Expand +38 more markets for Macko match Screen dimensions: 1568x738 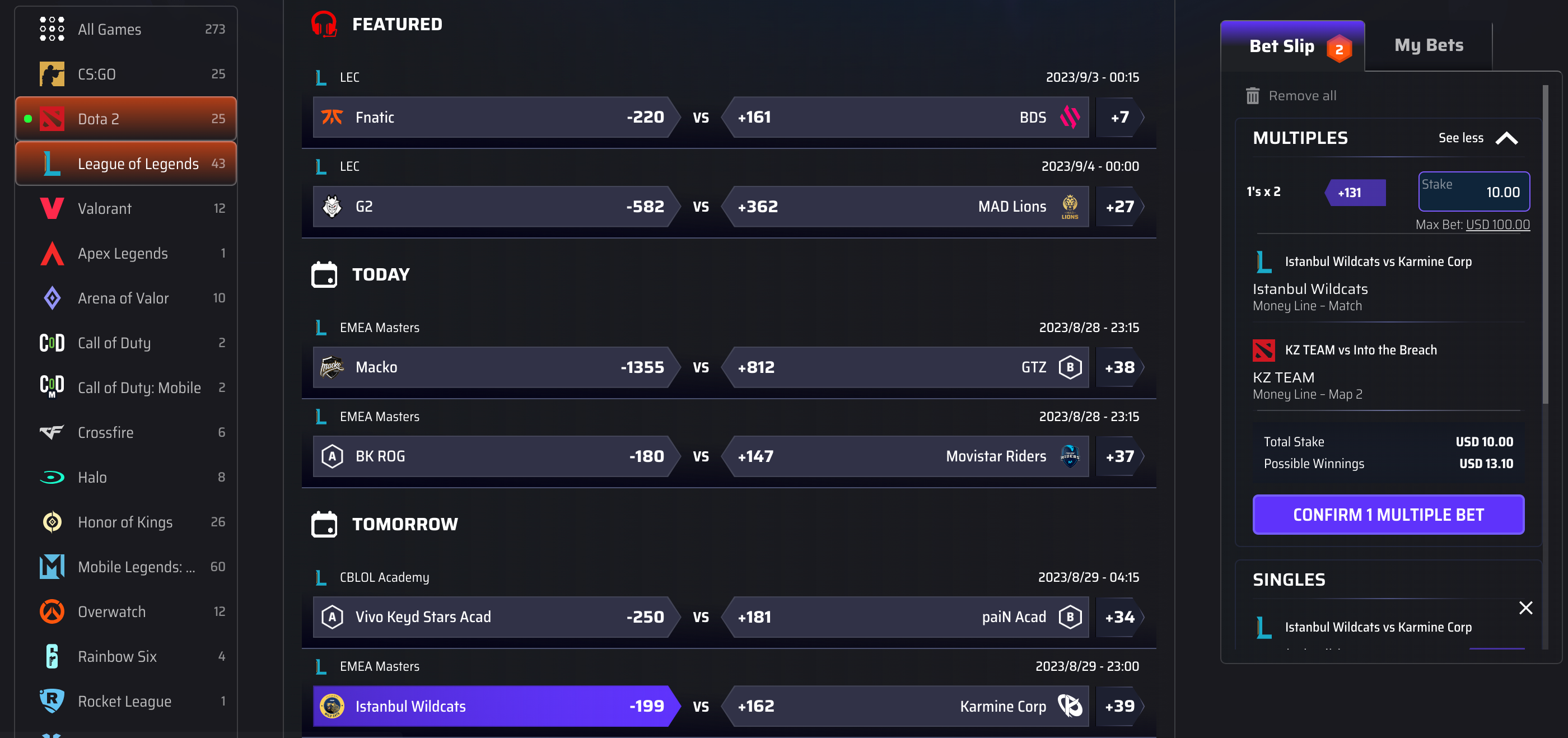point(1119,367)
